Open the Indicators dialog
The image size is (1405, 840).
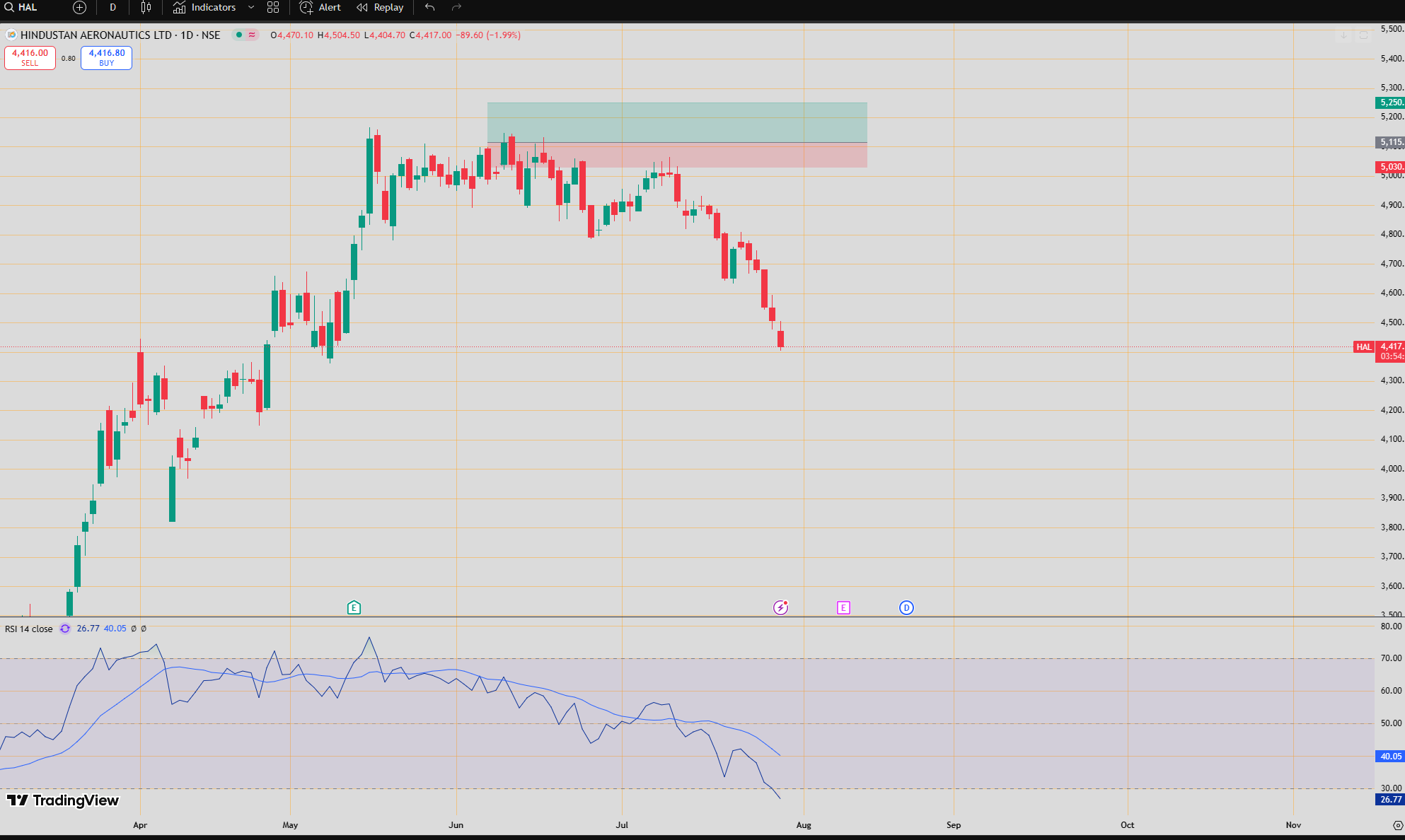click(204, 8)
